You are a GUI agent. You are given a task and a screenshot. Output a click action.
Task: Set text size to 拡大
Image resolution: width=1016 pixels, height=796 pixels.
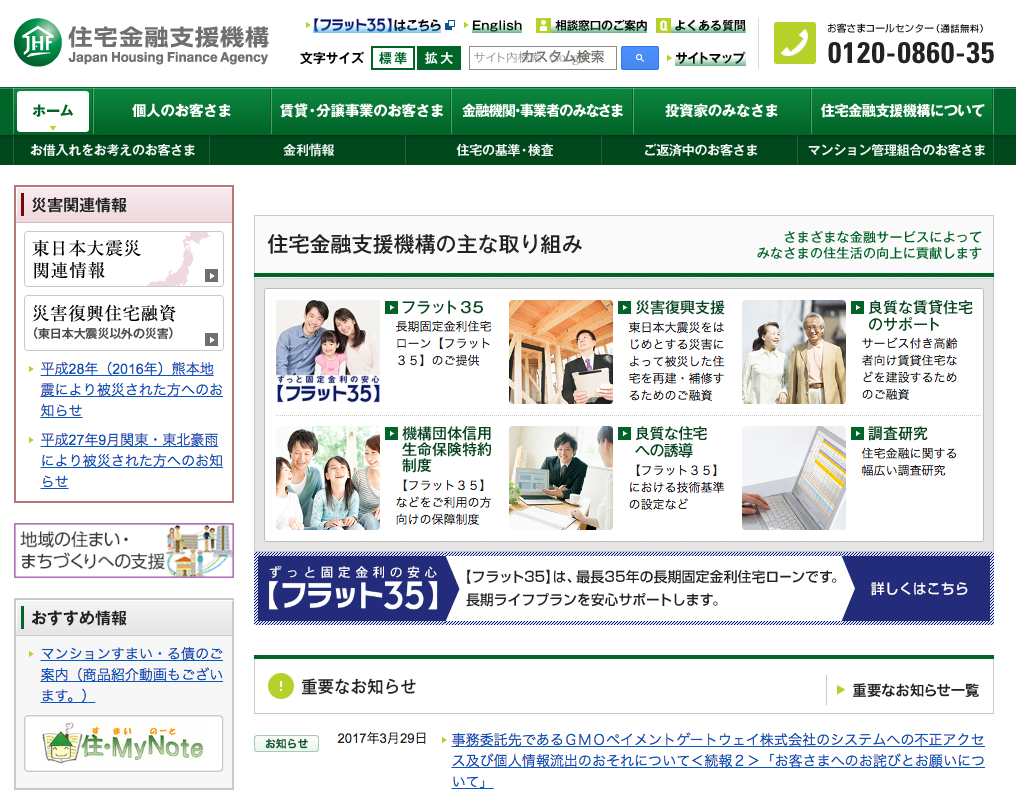438,58
